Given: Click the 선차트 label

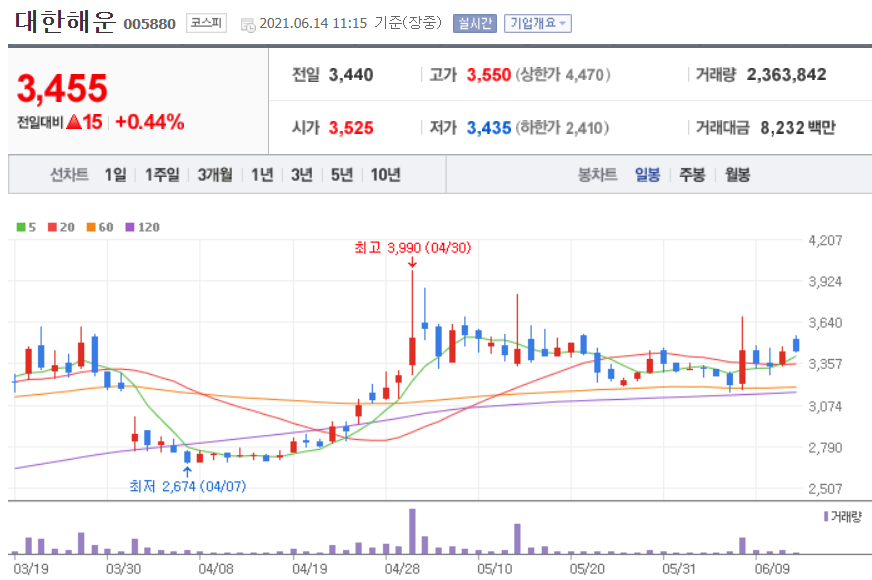Looking at the screenshot, I should pyautogui.click(x=70, y=175).
